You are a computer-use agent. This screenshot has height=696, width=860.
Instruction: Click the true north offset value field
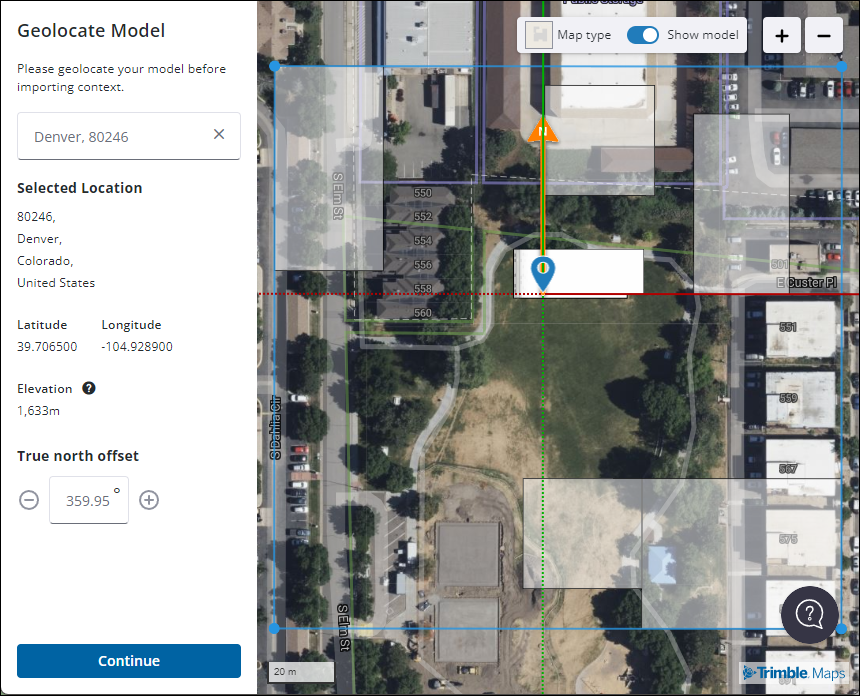point(88,500)
